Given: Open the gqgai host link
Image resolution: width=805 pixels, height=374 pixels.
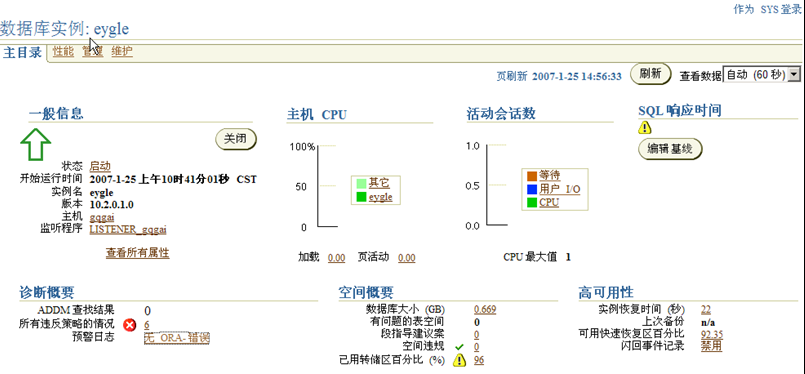Looking at the screenshot, I should pos(102,217).
